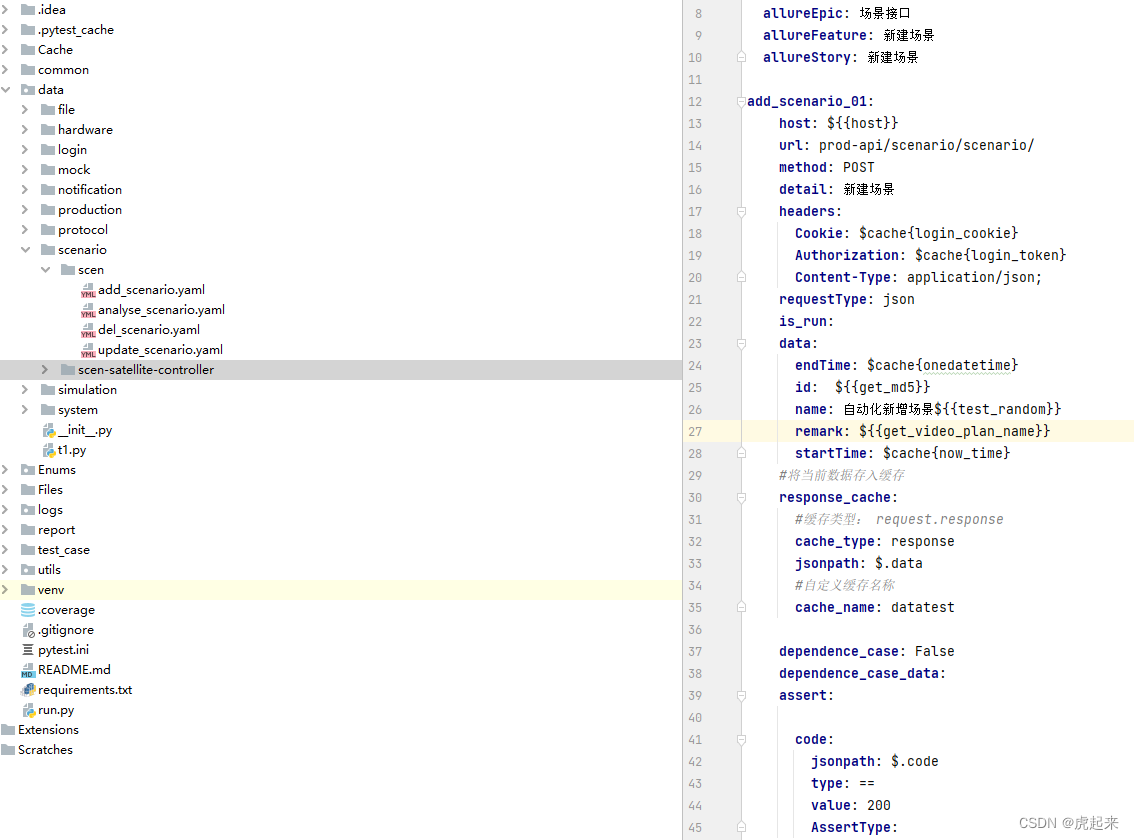Fold the code block at line 41
Image resolution: width=1134 pixels, height=840 pixels.
(x=741, y=740)
